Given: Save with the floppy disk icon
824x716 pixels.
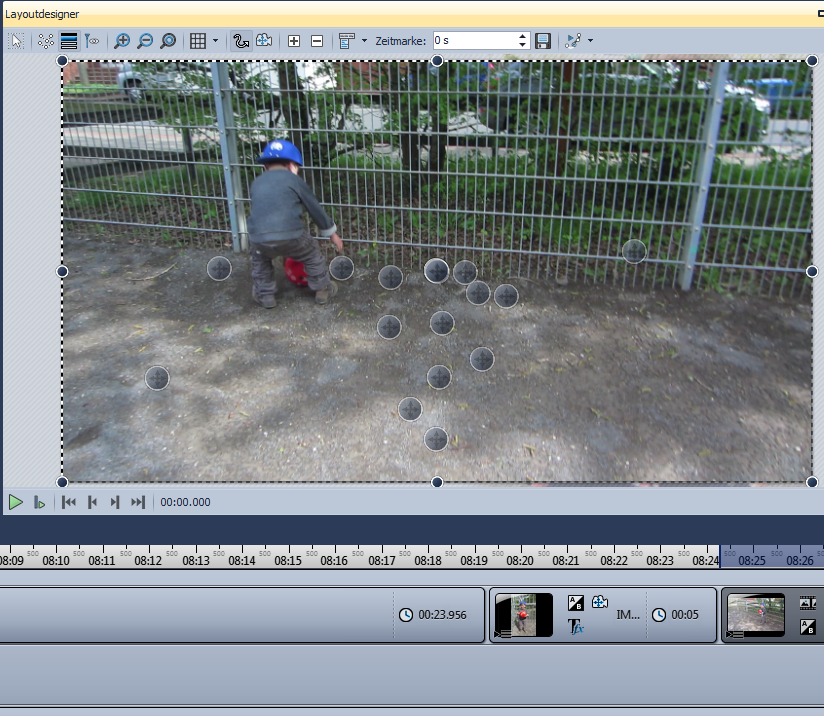Looking at the screenshot, I should [x=543, y=41].
